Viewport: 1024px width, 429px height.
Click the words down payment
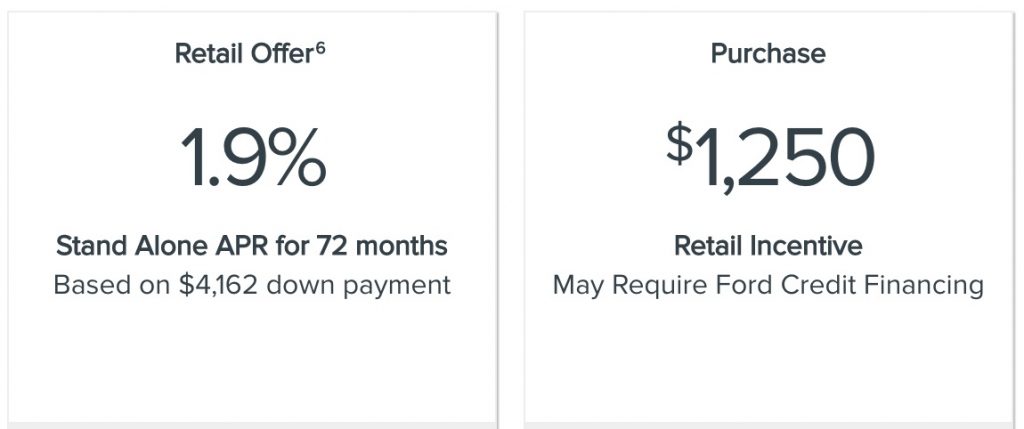pyautogui.click(x=358, y=286)
